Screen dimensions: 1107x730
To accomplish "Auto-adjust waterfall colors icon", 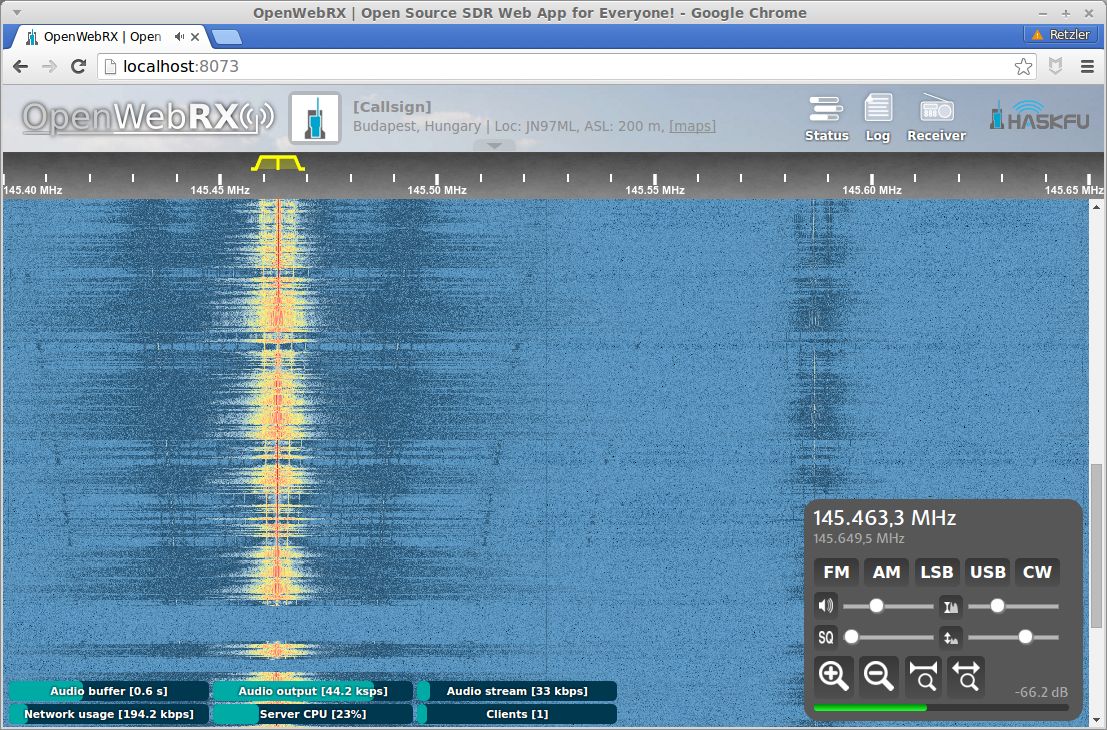I will (x=951, y=637).
